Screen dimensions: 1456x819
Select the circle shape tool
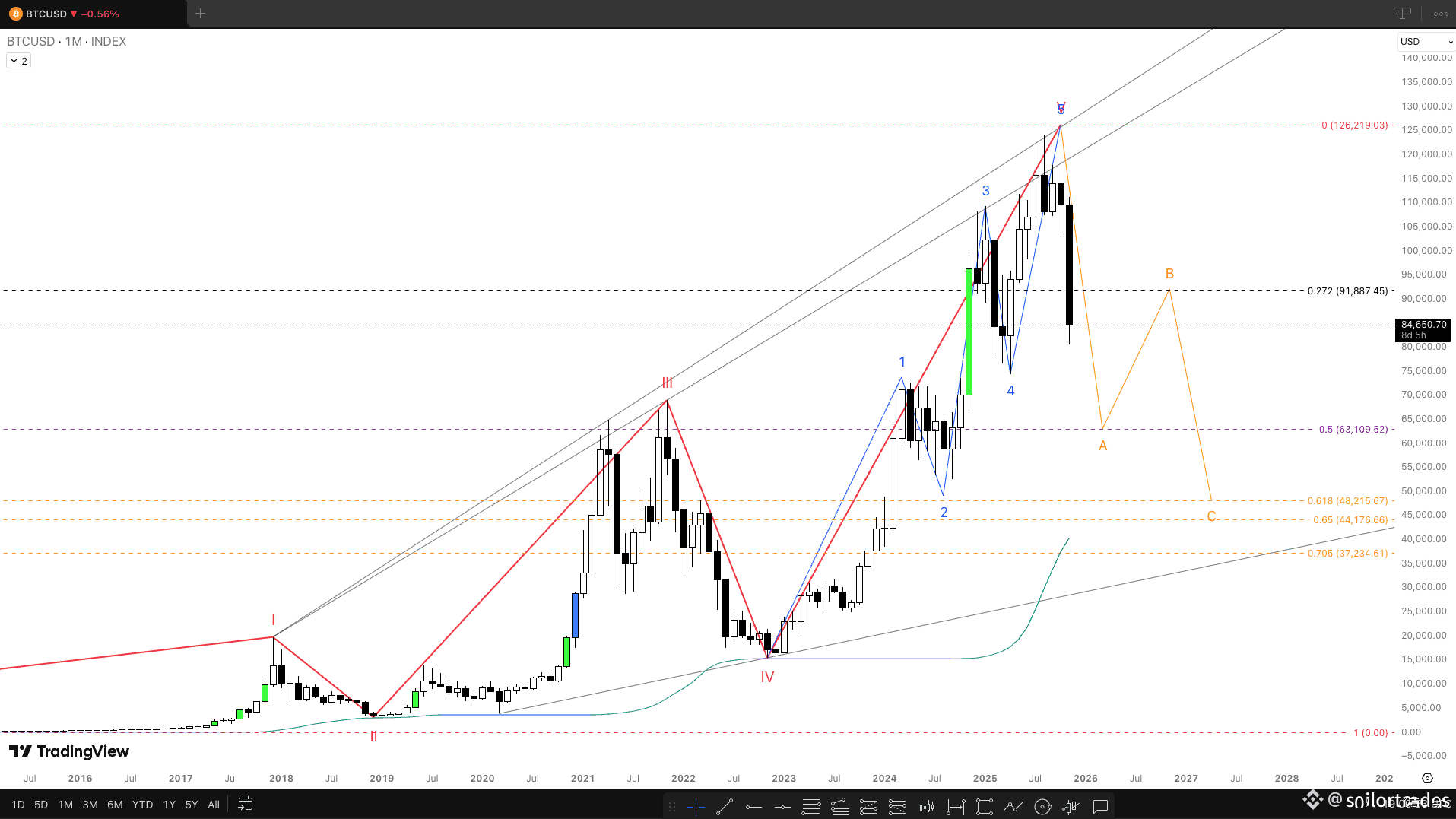(1042, 806)
